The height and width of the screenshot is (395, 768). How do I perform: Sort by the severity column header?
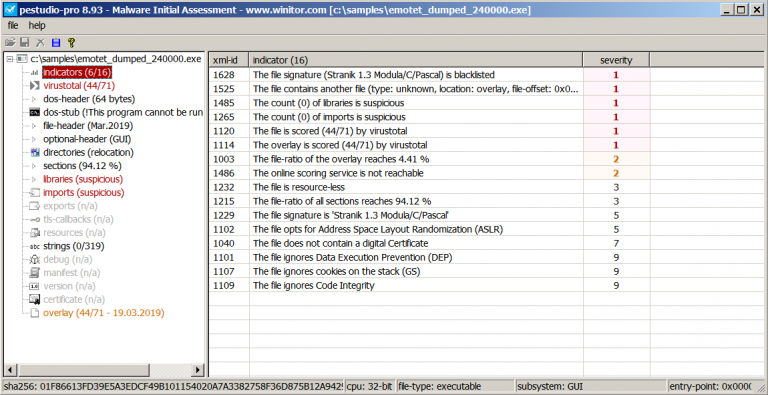616,60
